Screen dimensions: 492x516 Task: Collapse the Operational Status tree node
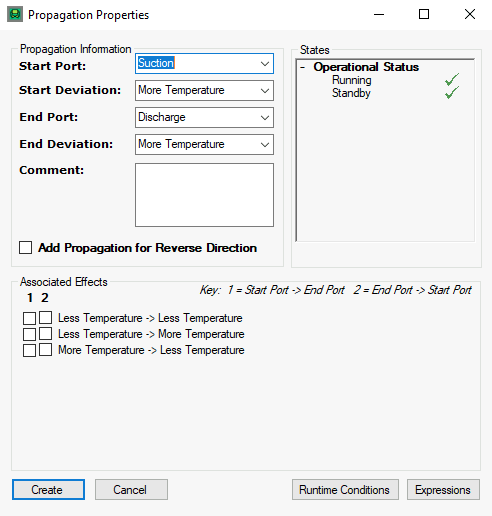(303, 67)
